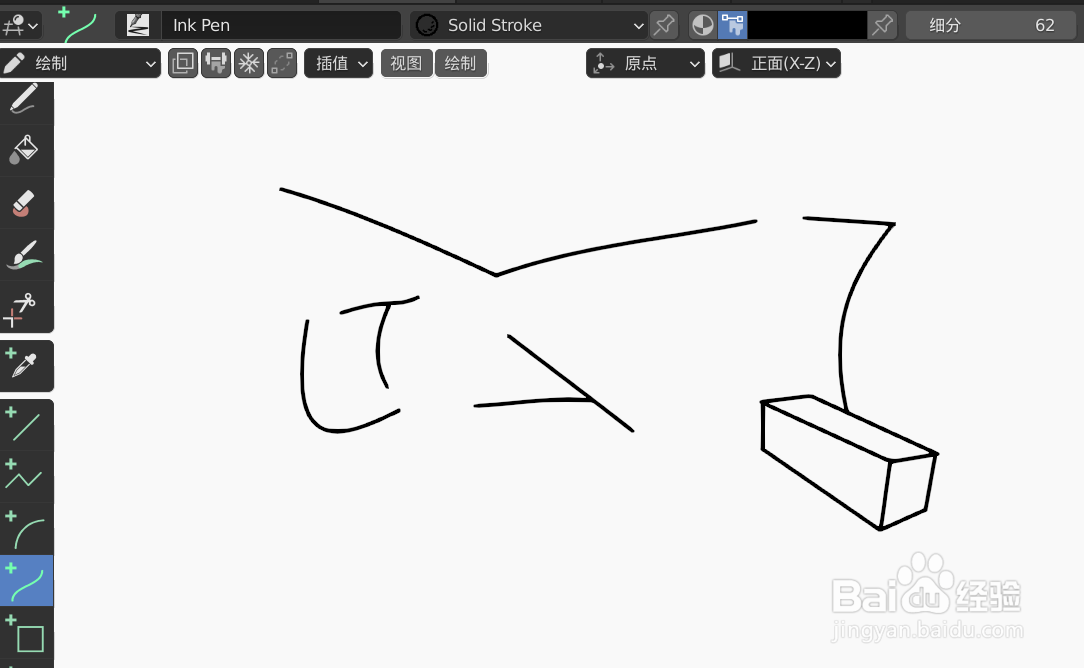The height and width of the screenshot is (668, 1084).
Task: Toggle additive drawing snowflake button
Action: [x=249, y=63]
